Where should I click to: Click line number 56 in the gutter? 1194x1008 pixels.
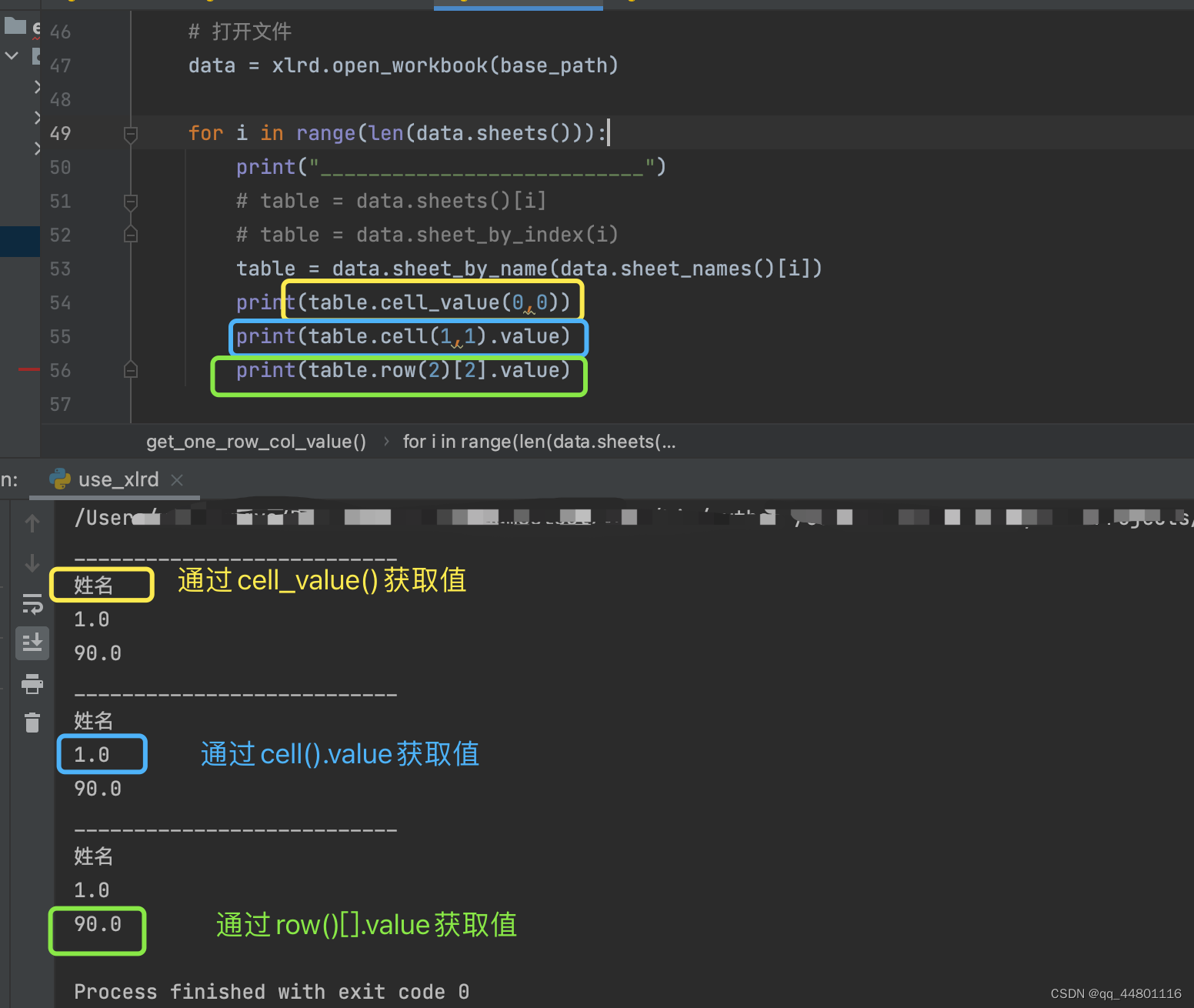[60, 370]
